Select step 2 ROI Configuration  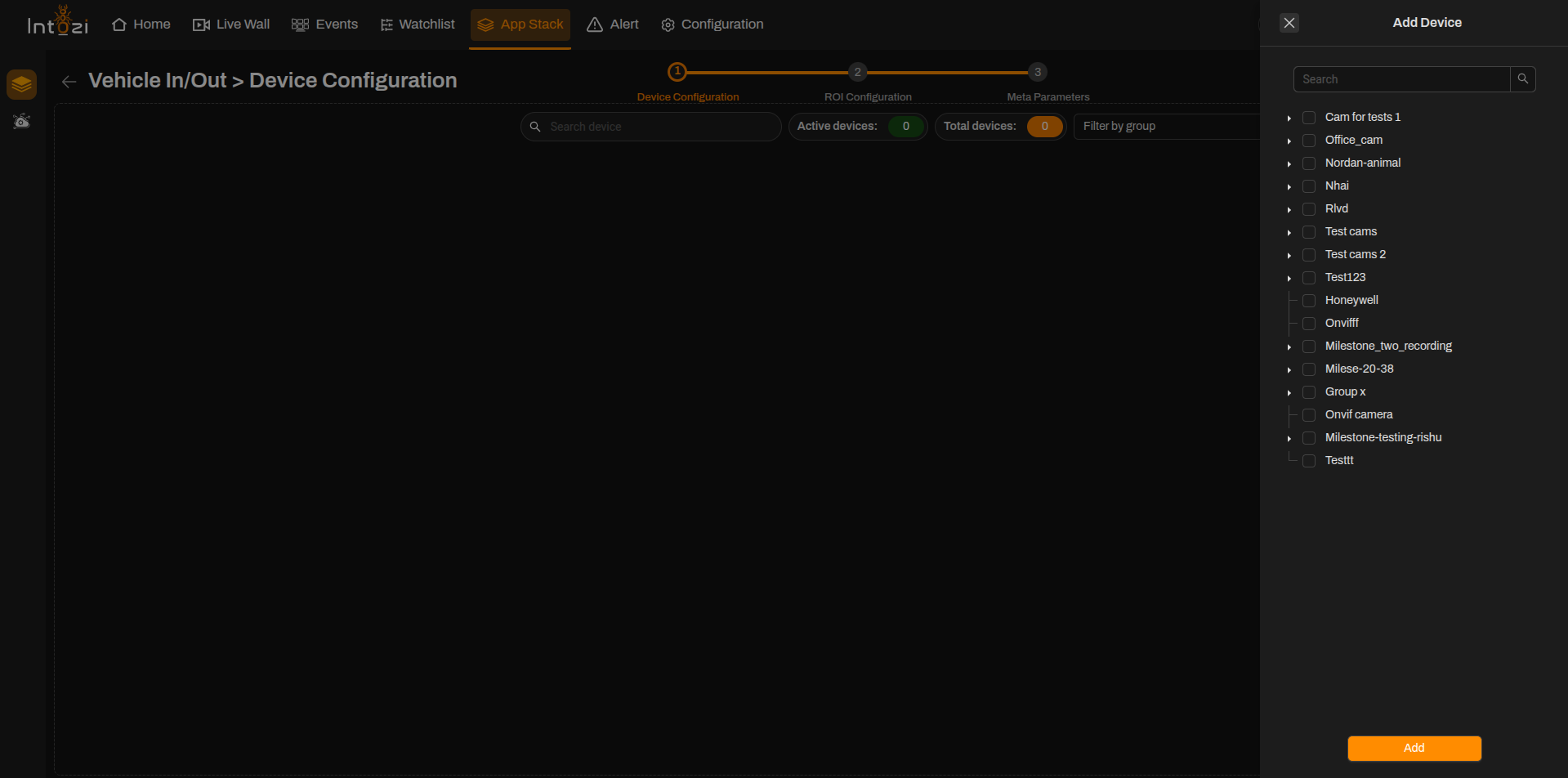click(857, 72)
